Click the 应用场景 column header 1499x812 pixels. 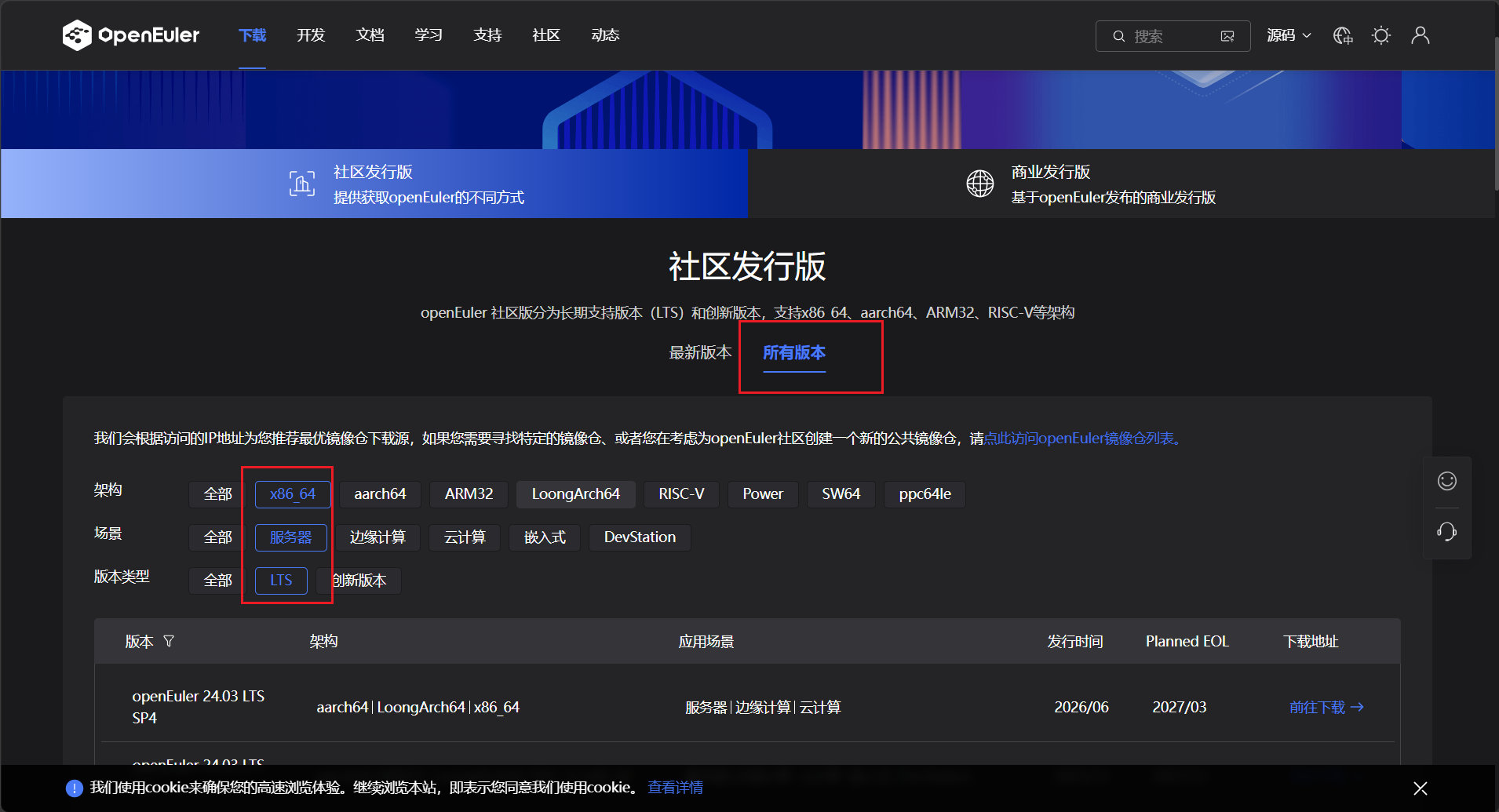click(706, 641)
